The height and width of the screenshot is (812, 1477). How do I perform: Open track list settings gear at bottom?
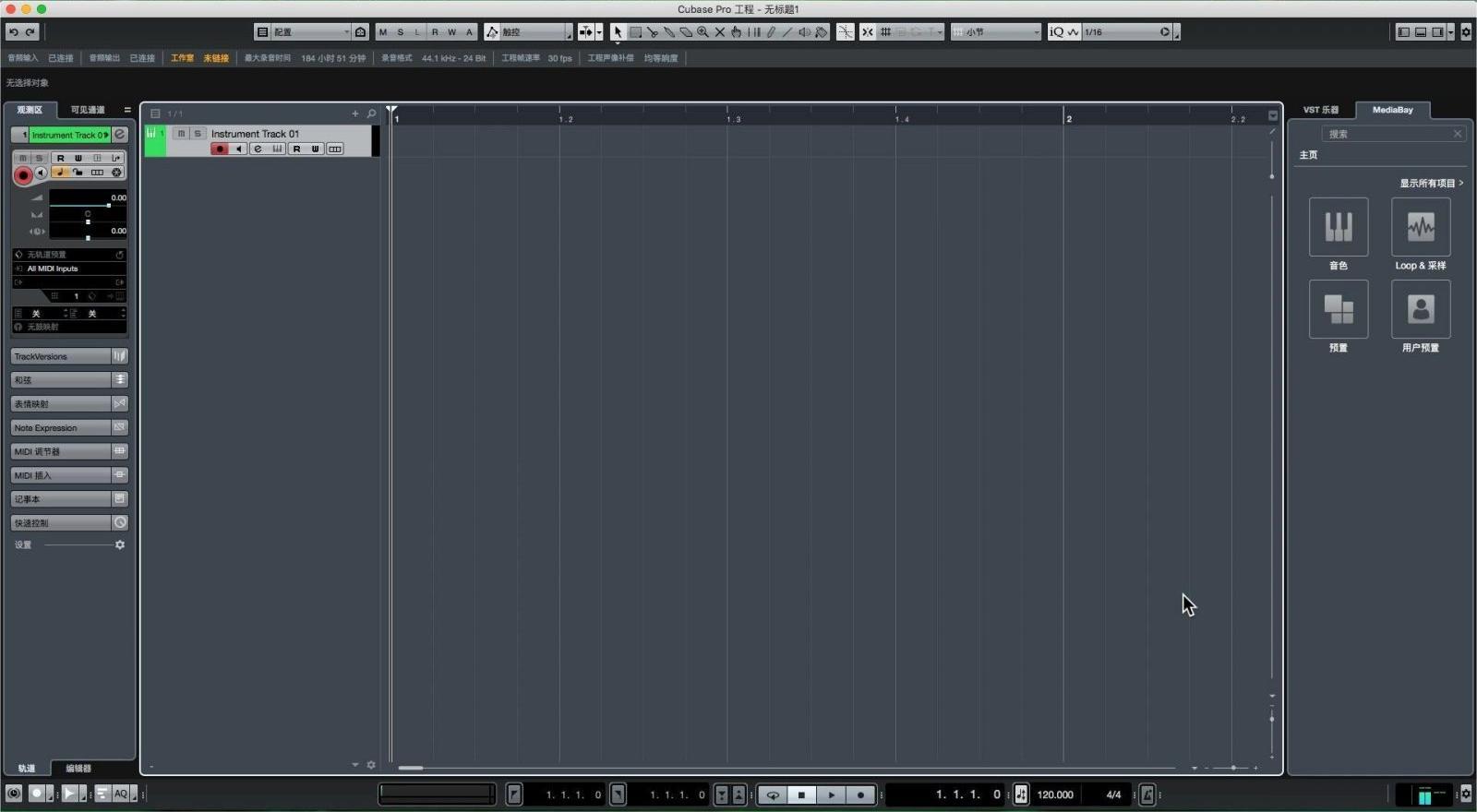371,765
